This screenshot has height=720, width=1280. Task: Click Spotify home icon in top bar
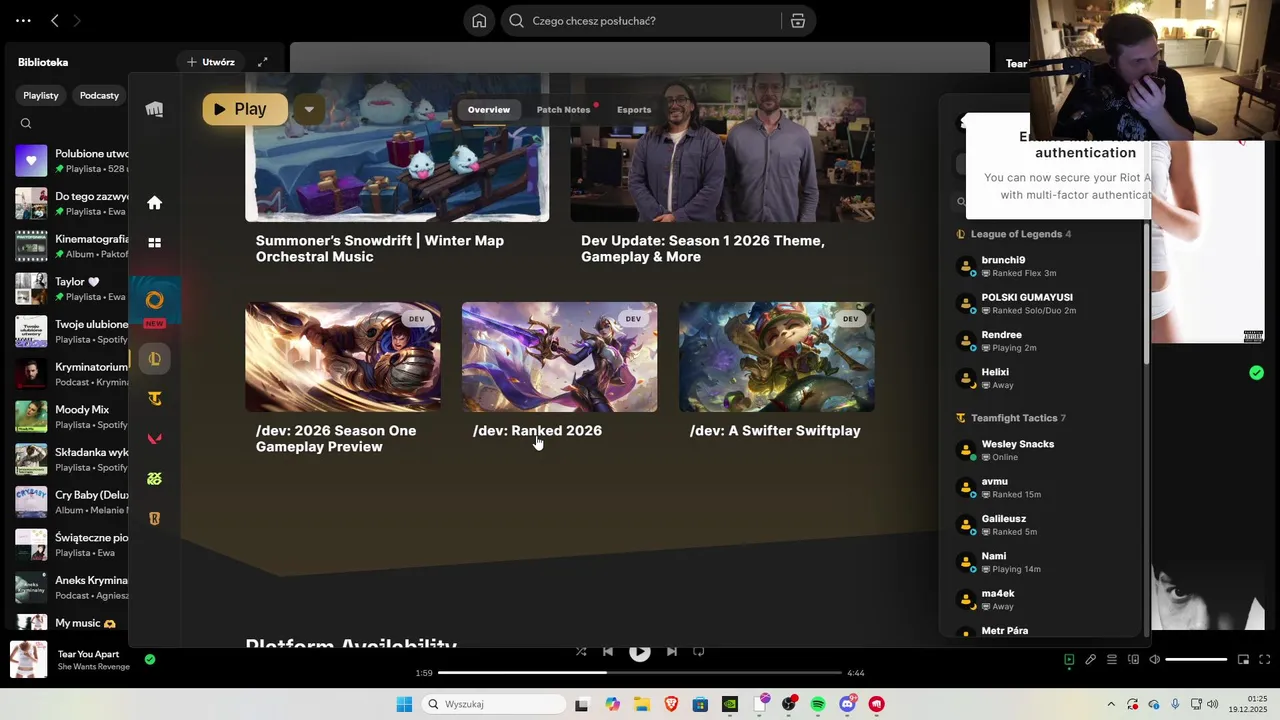pos(479,21)
